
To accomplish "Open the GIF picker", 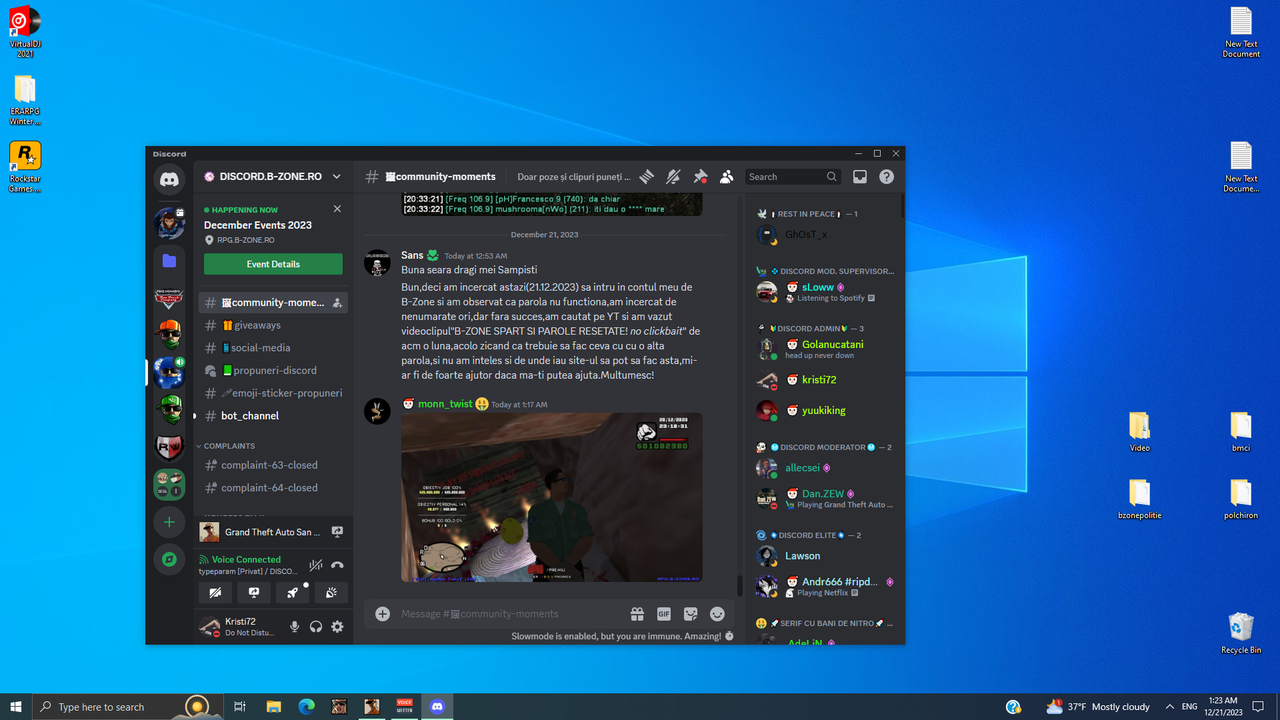I will [x=663, y=613].
